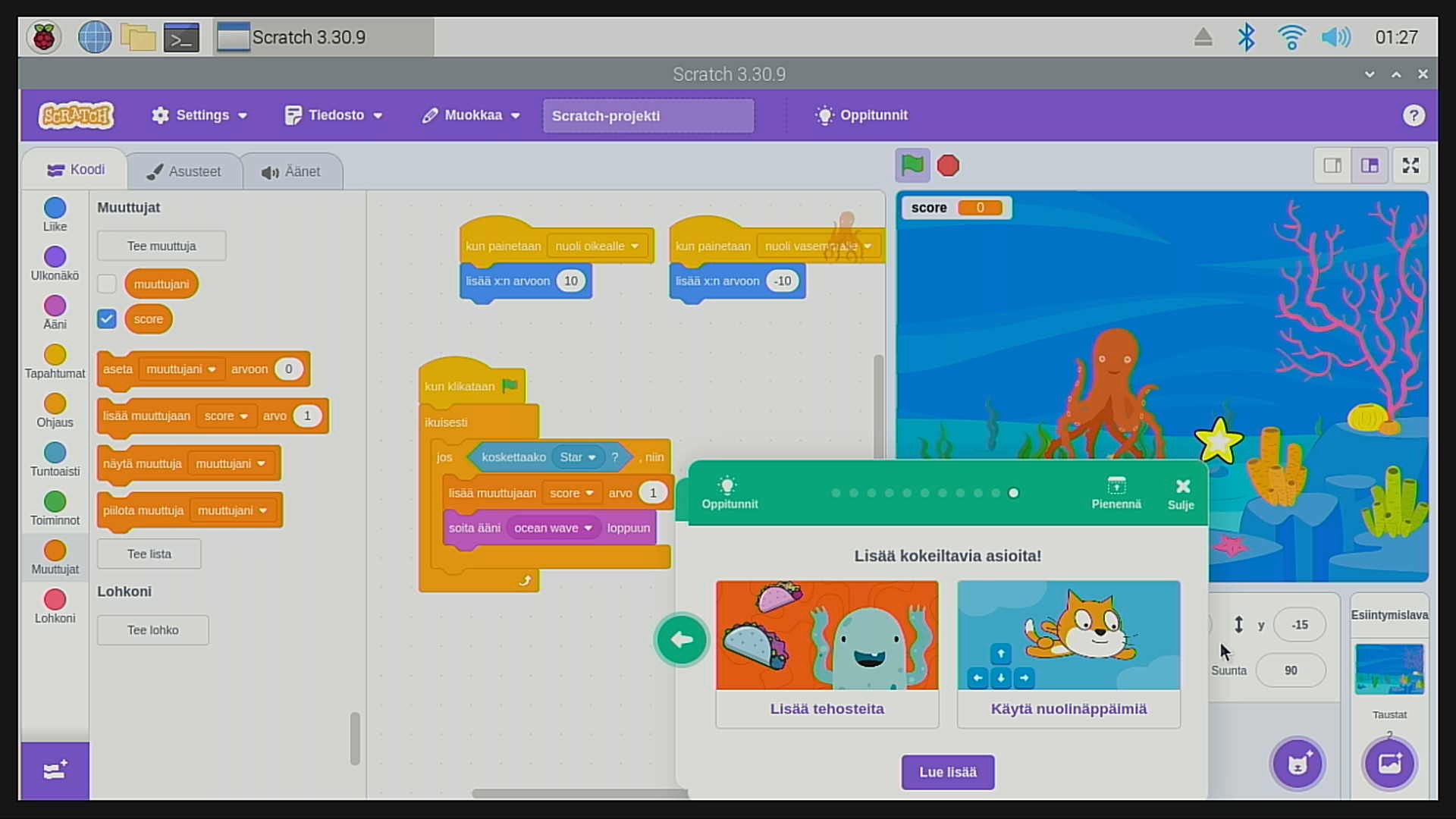Click the Bluetooth tray icon

coord(1246,37)
